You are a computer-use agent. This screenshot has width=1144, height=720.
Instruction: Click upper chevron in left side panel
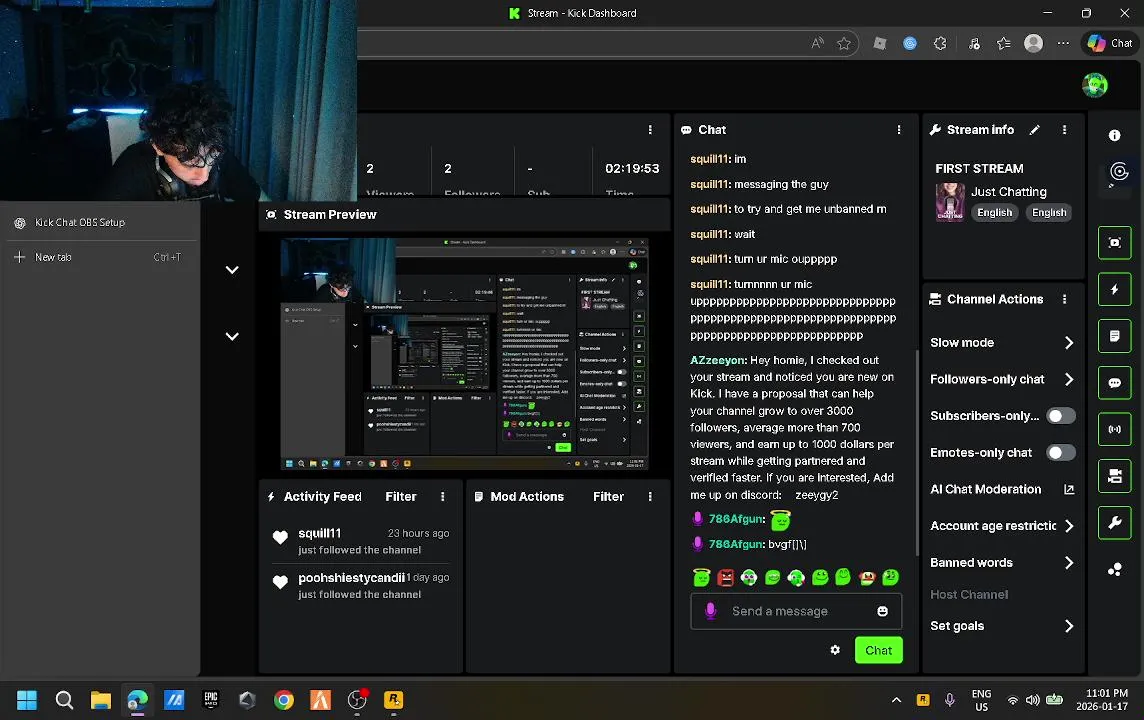pos(232,270)
